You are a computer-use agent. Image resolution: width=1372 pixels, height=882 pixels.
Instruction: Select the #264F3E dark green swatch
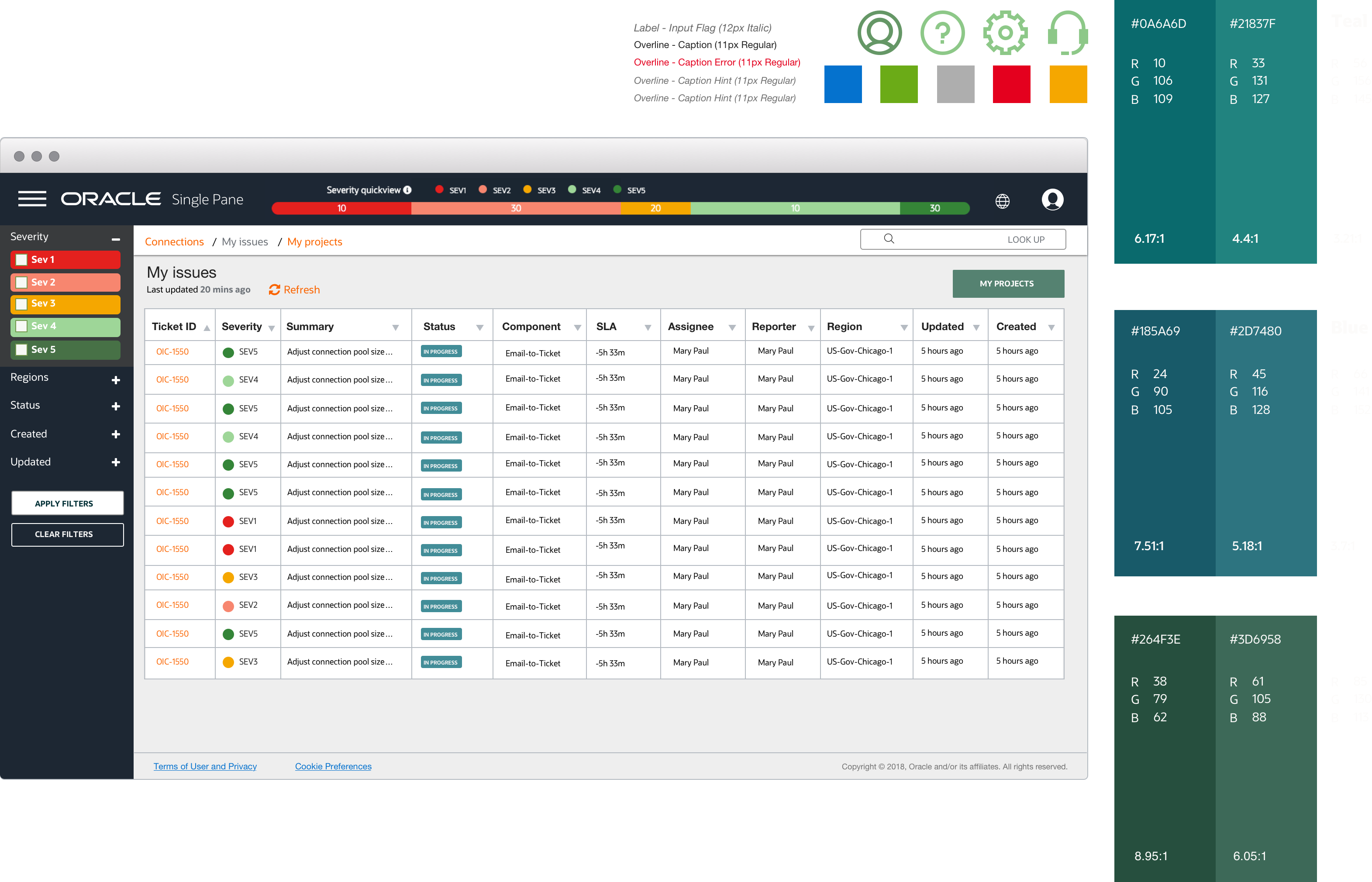[x=1164, y=748]
